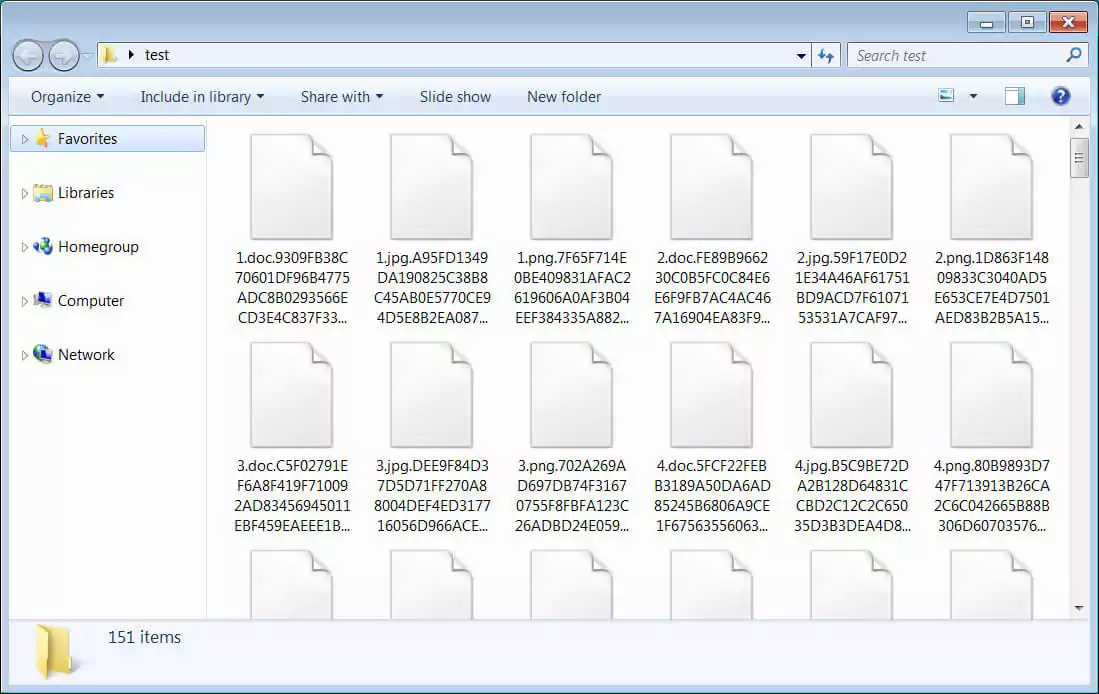This screenshot has width=1099, height=694.
Task: Toggle the preview pane button
Action: [1014, 96]
